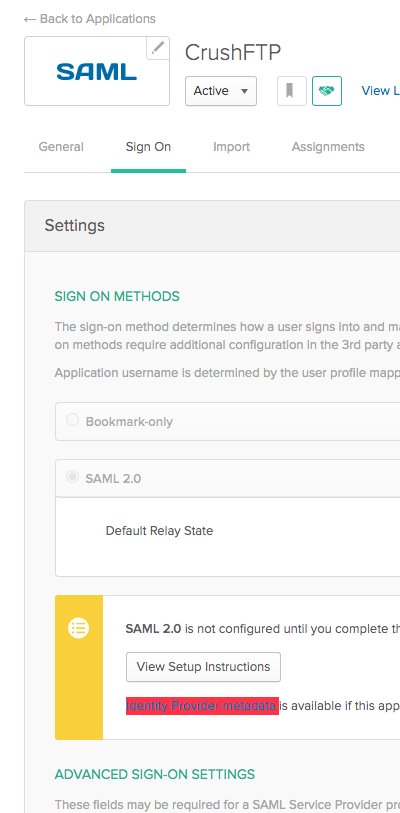
Task: Open the Identity Provider metadata link
Action: pos(202,706)
